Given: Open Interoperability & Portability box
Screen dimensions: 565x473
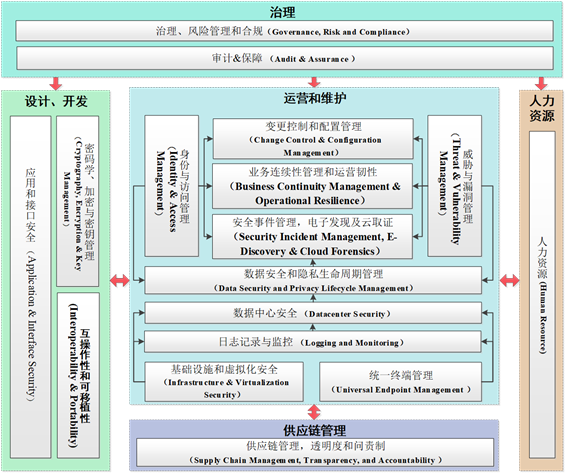Looking at the screenshot, I should tap(78, 375).
